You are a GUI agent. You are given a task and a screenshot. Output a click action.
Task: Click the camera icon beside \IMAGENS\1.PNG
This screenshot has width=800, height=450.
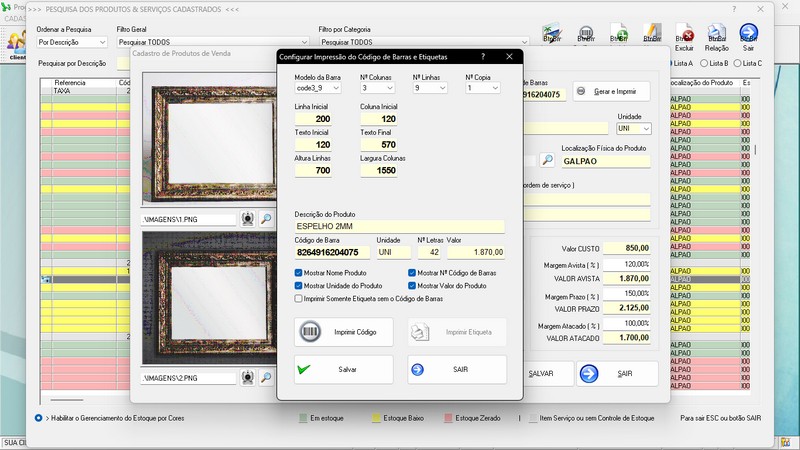(249, 218)
